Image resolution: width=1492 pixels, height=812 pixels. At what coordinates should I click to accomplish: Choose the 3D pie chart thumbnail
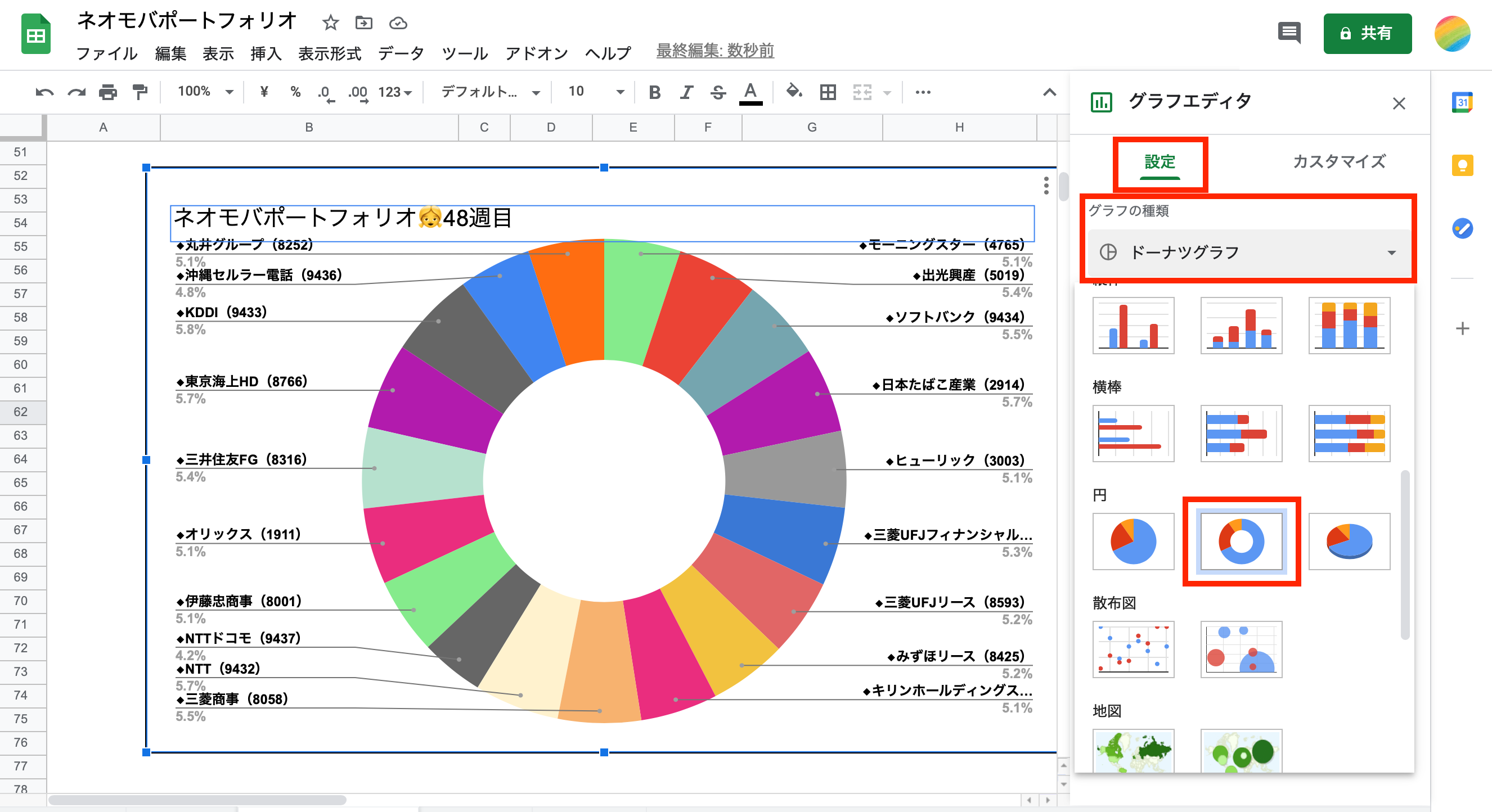[1349, 541]
